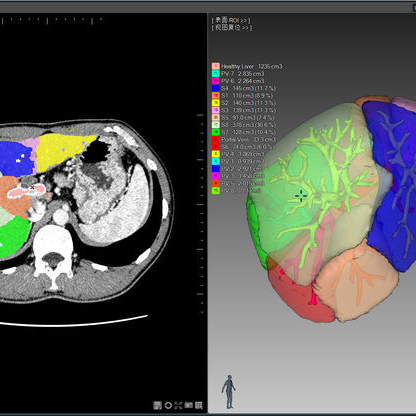Toggle the Healthy Liver legend color box

pos(216,66)
